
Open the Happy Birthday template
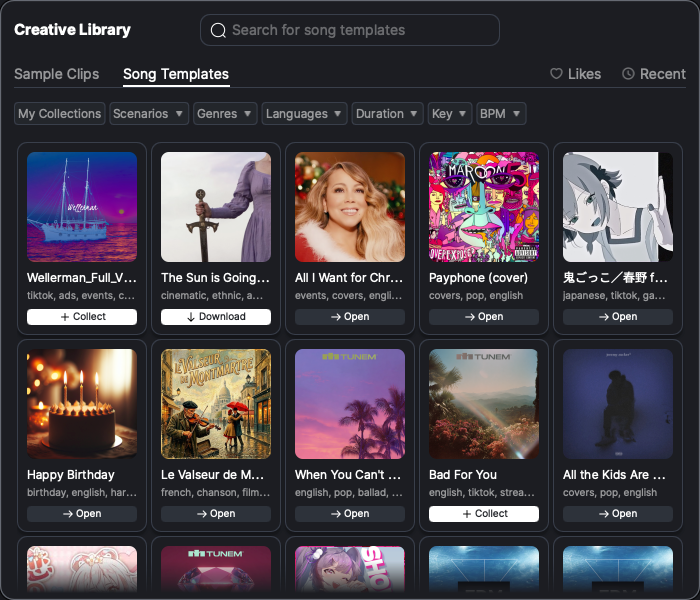tap(82, 514)
